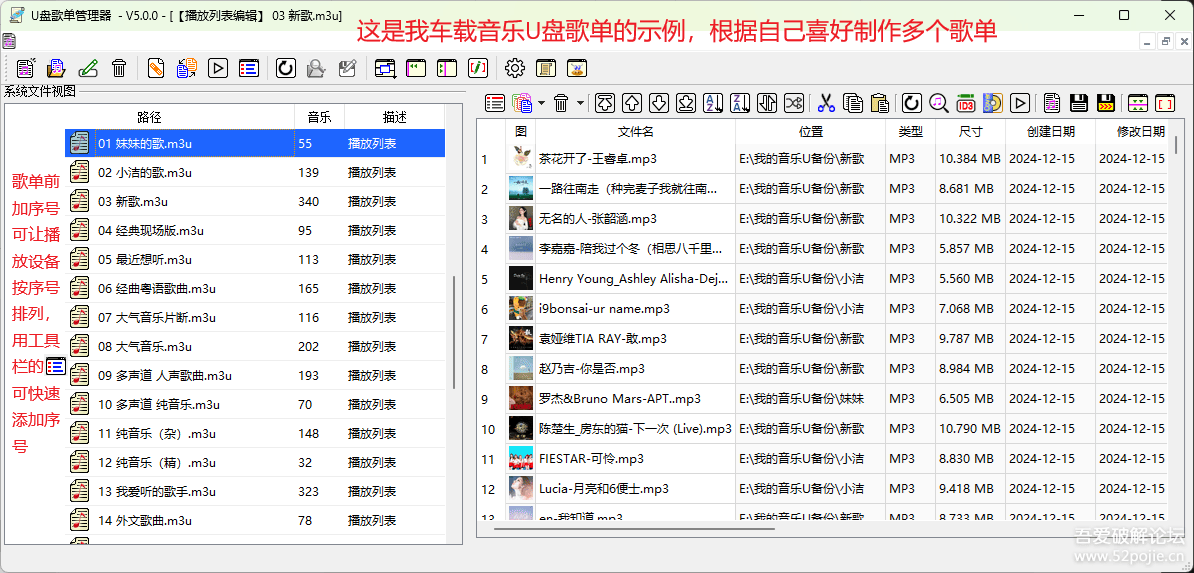Sort playlist A to Z
Screen dimensions: 1194x573
coord(714,102)
